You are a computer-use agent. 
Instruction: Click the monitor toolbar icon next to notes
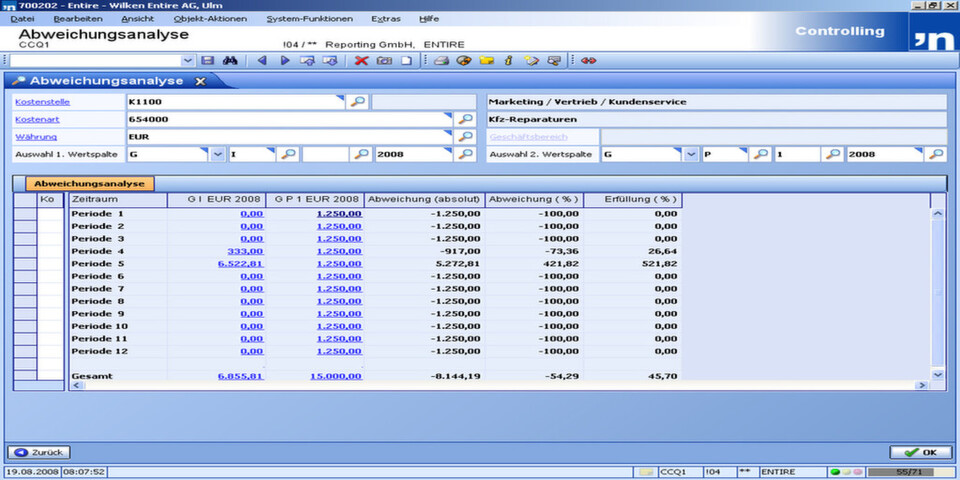tap(554, 61)
